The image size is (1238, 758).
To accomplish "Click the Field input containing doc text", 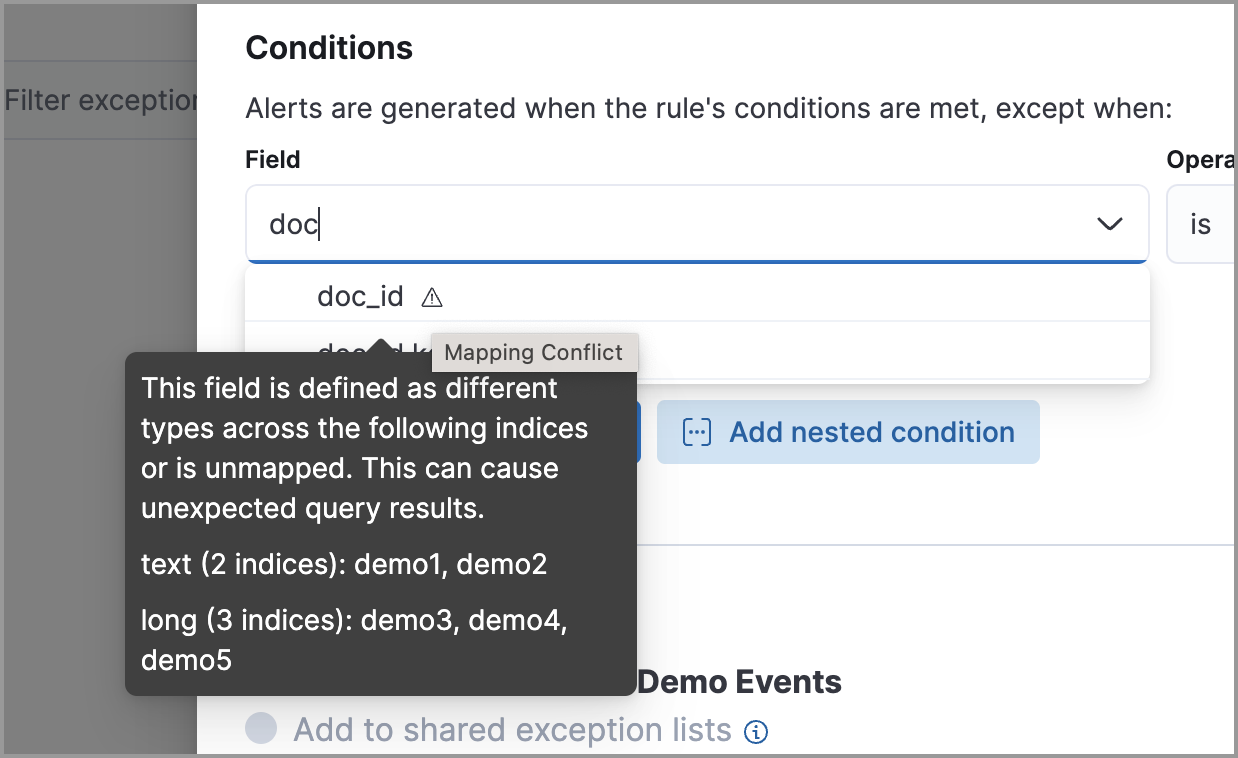I will pos(600,224).
